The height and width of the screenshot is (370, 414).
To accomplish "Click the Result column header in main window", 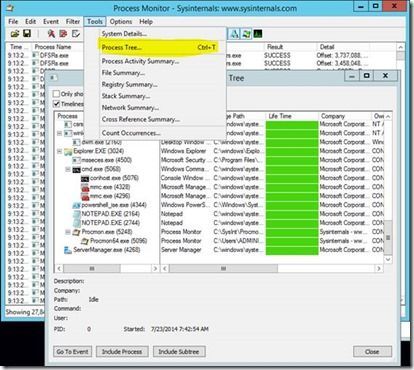I will pos(289,47).
